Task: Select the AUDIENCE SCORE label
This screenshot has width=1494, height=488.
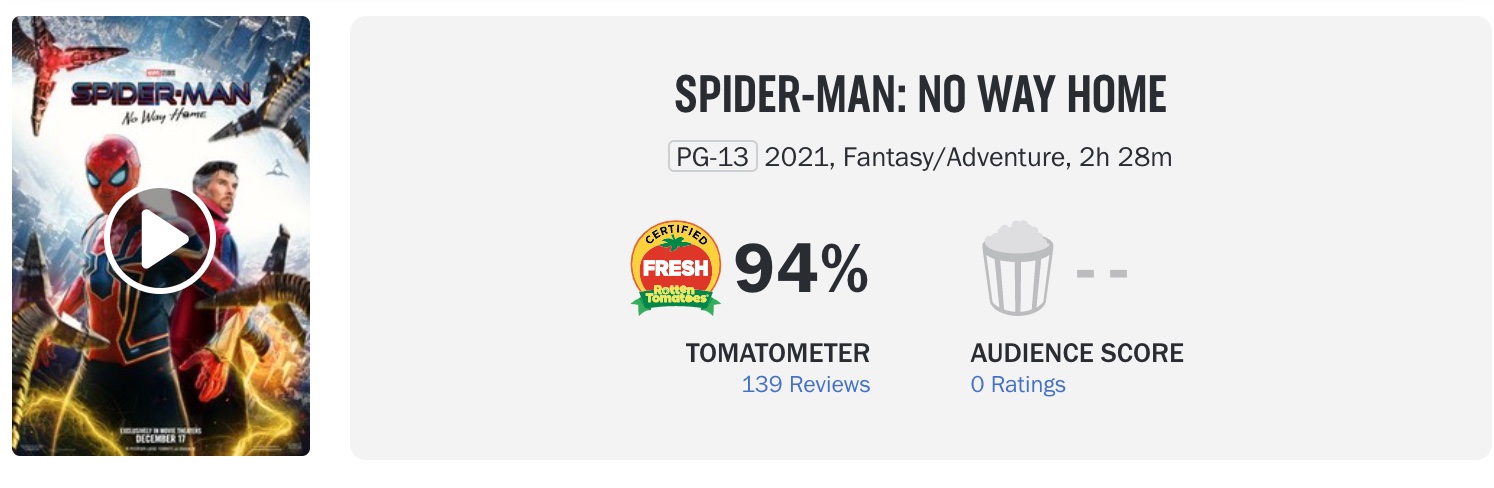Action: click(1076, 352)
